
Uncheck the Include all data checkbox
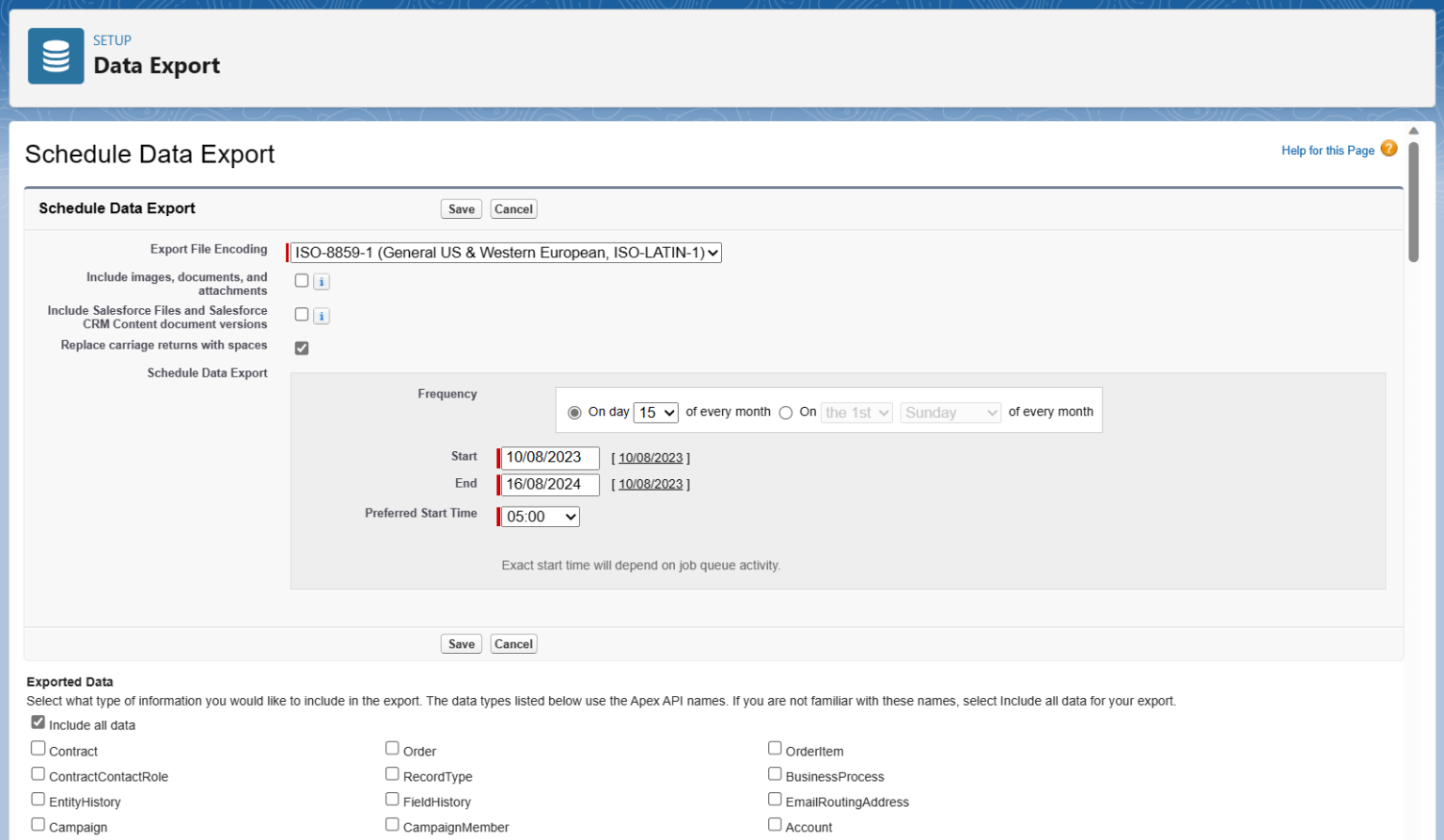pyautogui.click(x=38, y=722)
